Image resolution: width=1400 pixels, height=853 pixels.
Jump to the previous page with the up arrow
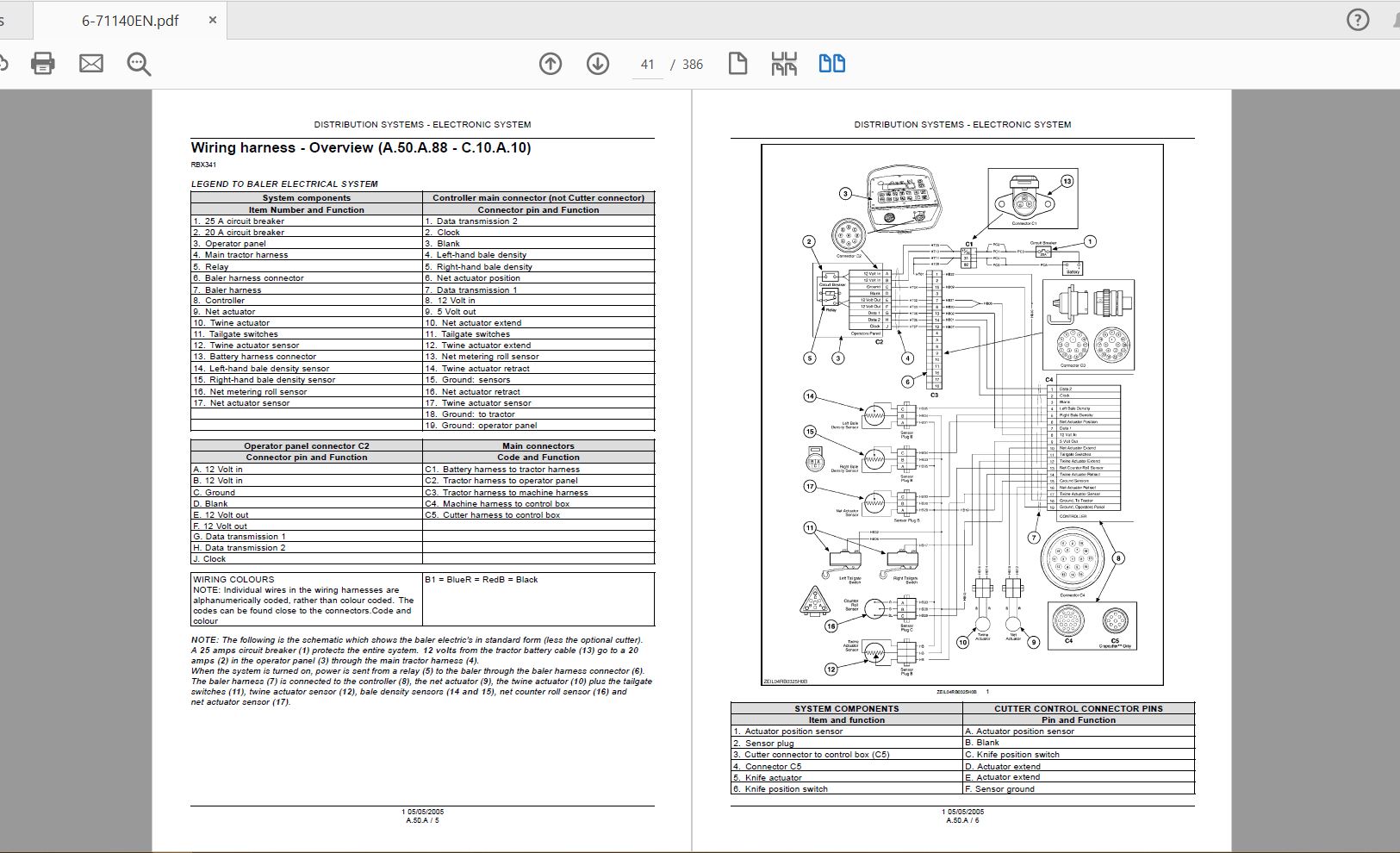pyautogui.click(x=550, y=64)
